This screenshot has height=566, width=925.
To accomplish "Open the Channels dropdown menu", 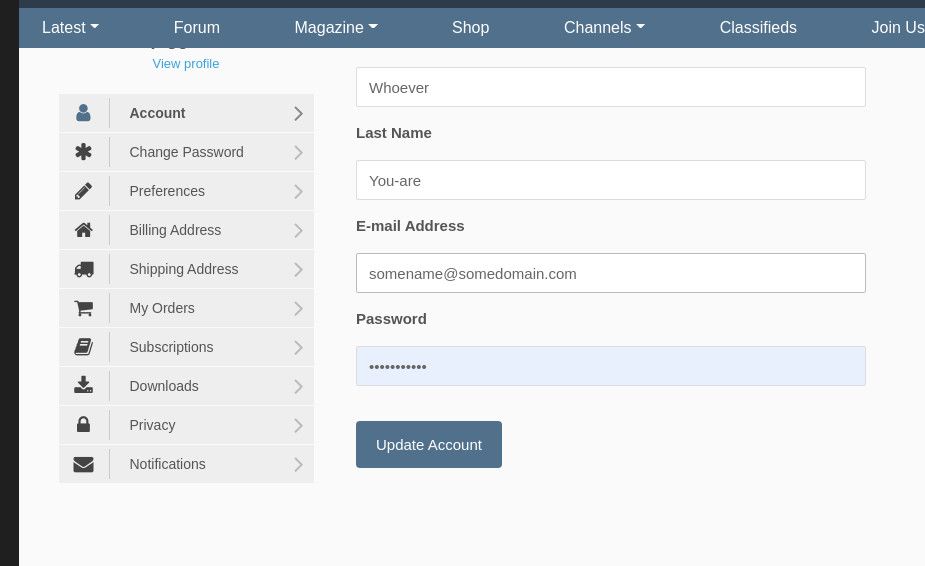I will pos(604,28).
